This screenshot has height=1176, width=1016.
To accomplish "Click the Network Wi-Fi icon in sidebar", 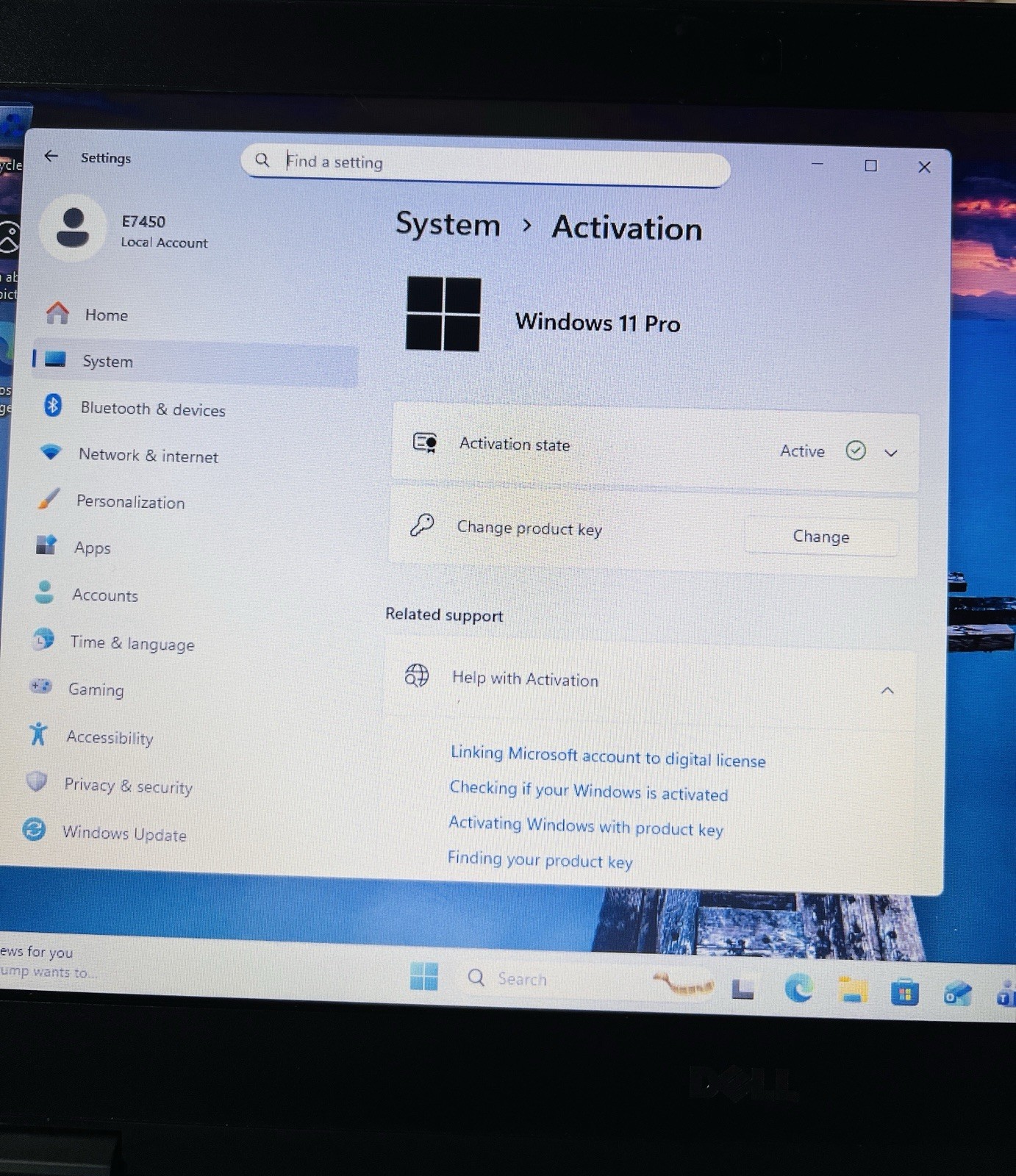I will click(51, 451).
